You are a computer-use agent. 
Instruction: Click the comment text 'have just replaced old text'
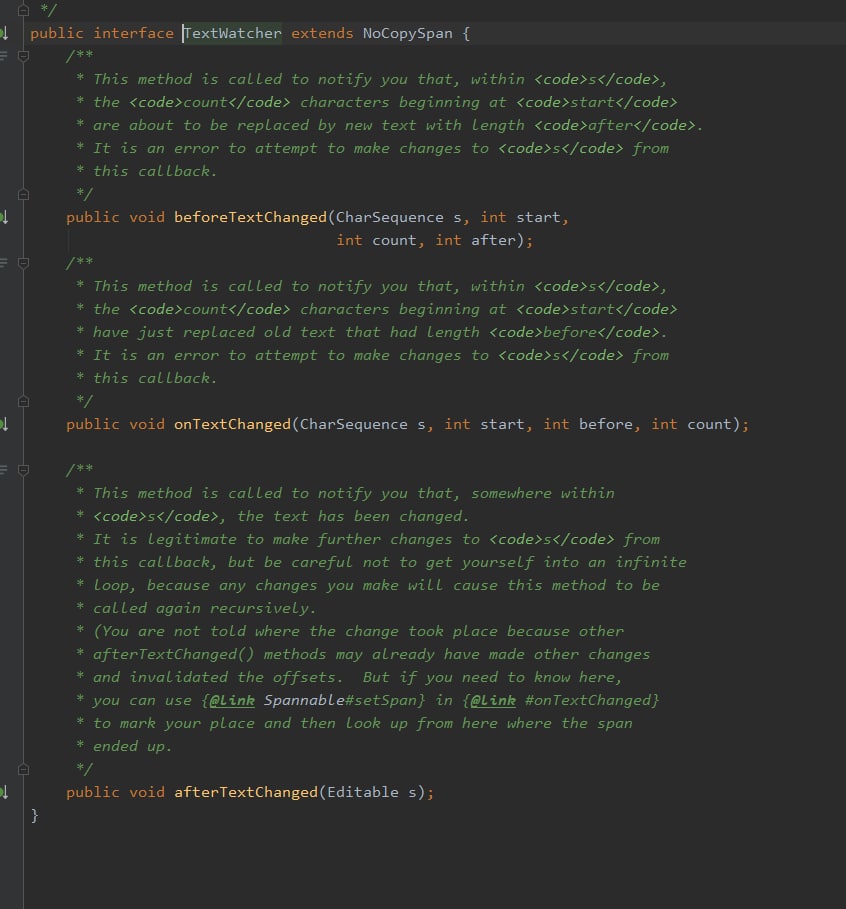point(215,332)
